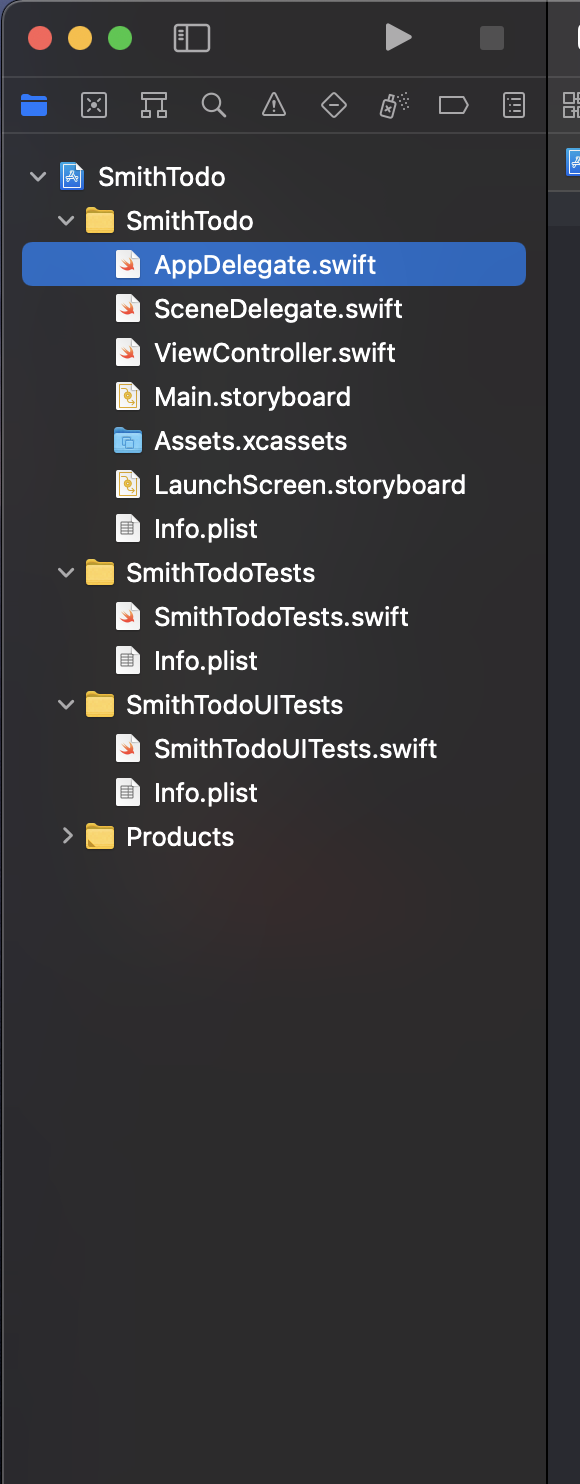Open SceneDelegate.swift
580x1484 pixels.
coord(278,309)
